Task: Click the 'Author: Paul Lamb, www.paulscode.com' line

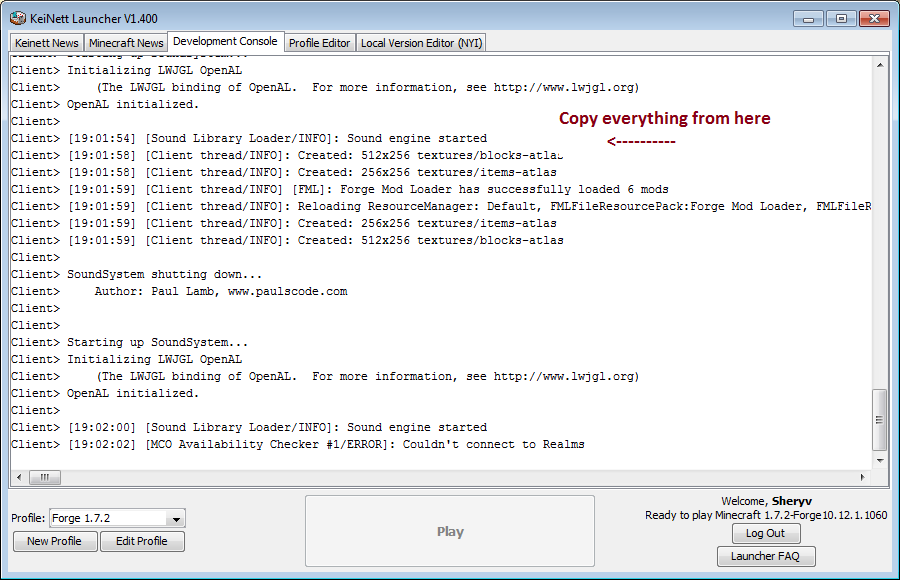Action: 179,291
